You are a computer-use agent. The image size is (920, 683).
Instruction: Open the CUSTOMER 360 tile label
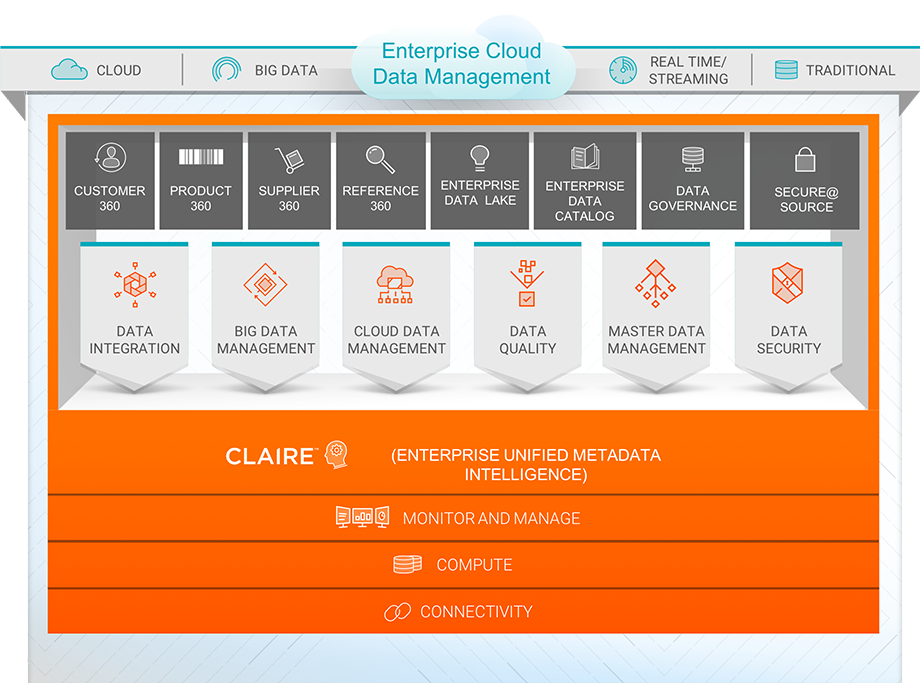click(x=110, y=198)
